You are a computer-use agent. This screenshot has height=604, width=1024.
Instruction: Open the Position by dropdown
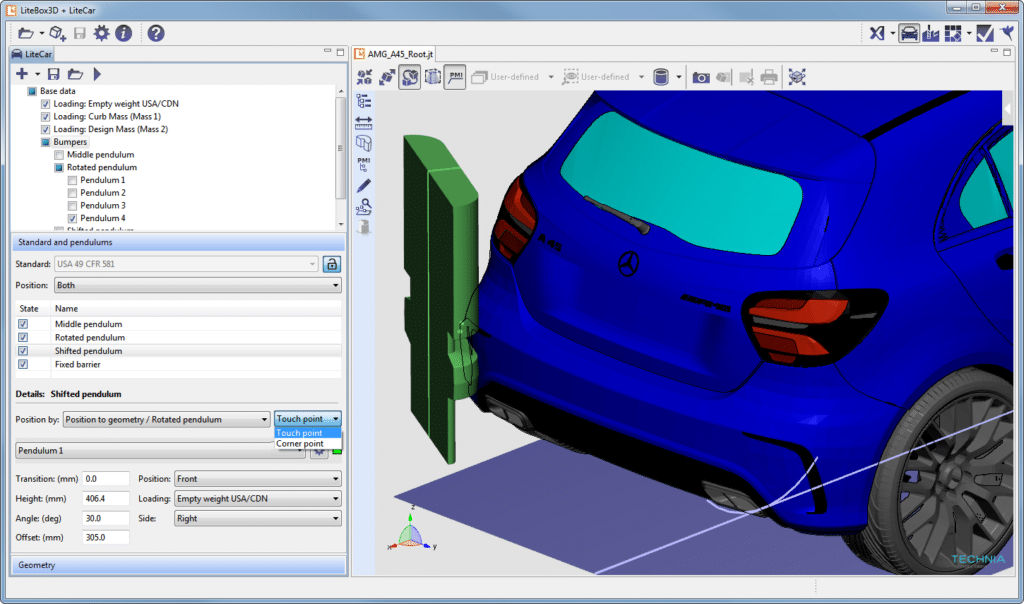pos(167,419)
